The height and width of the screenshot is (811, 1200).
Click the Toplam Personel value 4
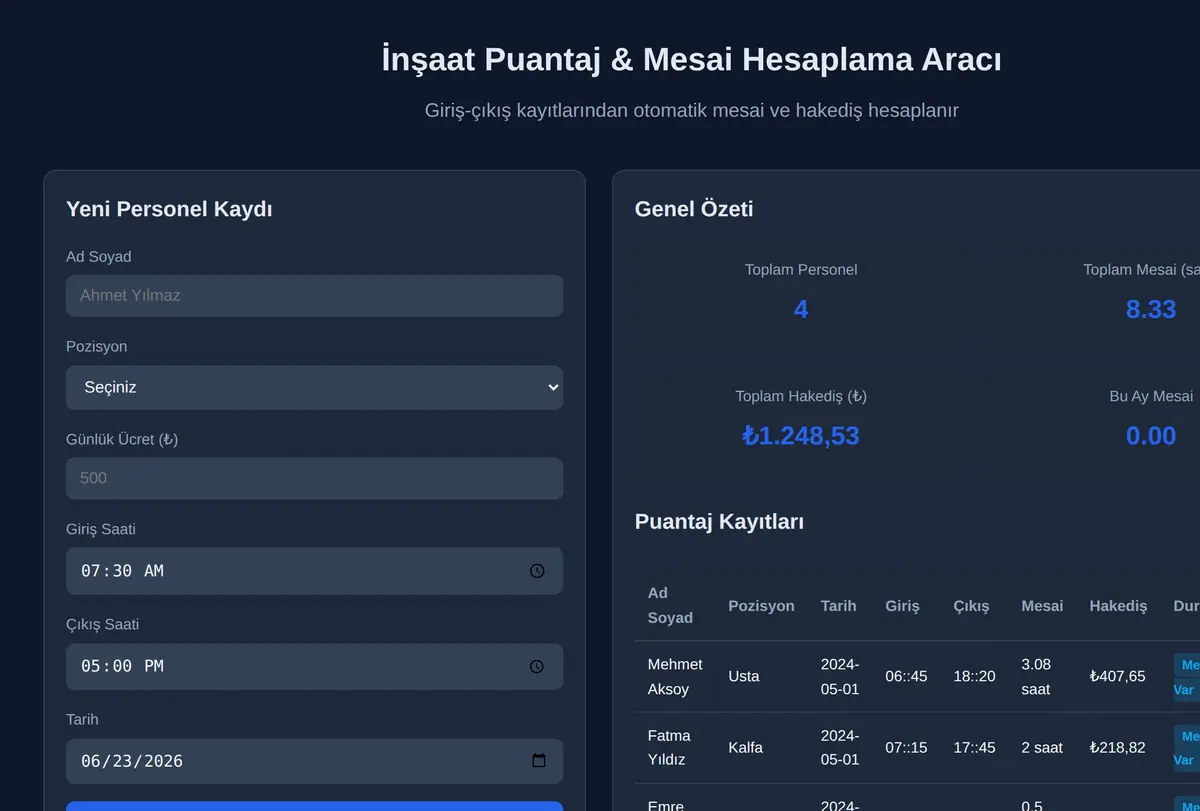[x=801, y=309]
